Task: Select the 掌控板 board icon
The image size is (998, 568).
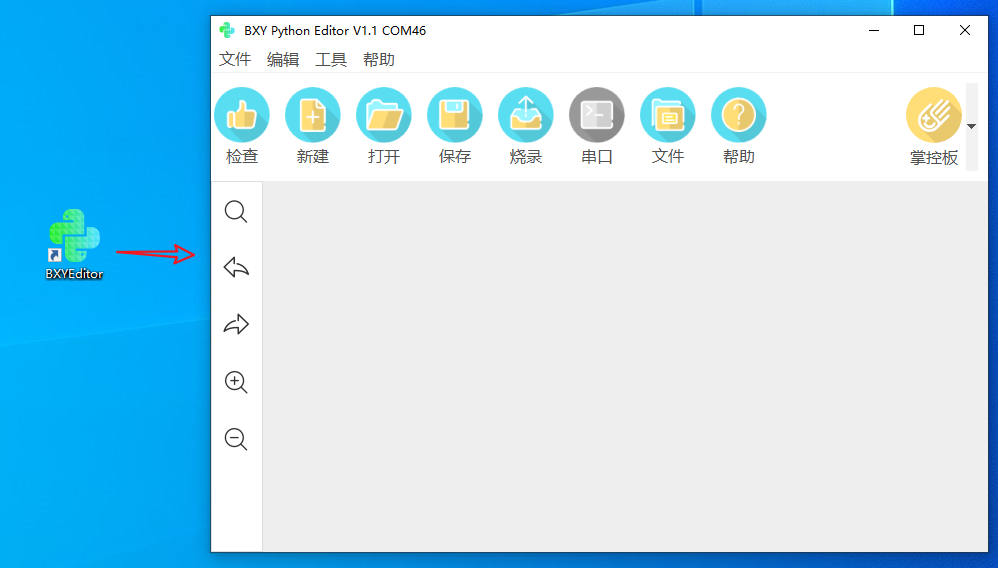Action: (x=934, y=115)
